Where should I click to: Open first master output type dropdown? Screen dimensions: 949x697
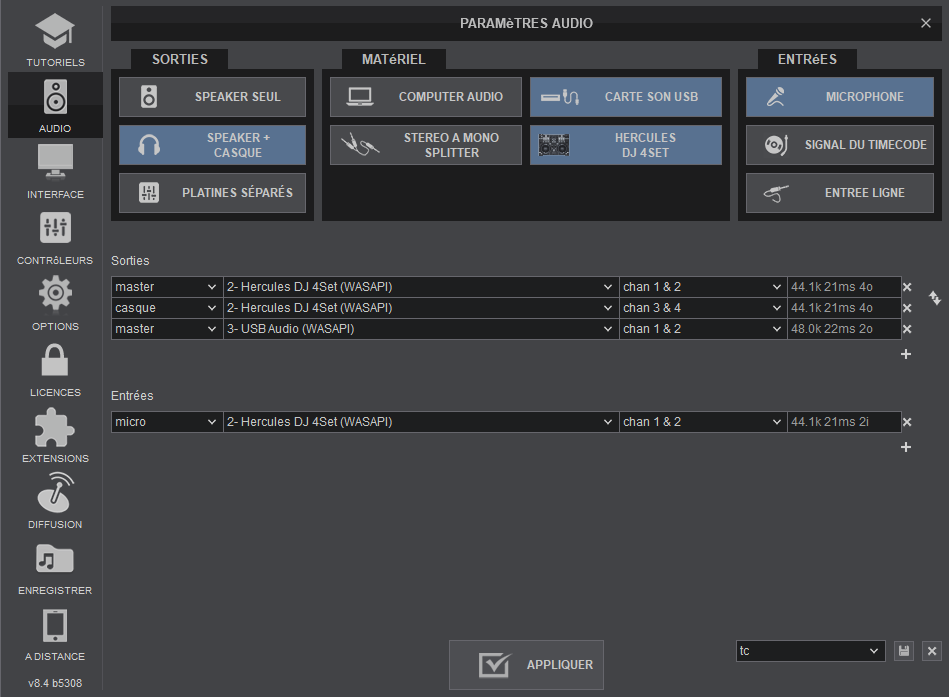tap(167, 287)
